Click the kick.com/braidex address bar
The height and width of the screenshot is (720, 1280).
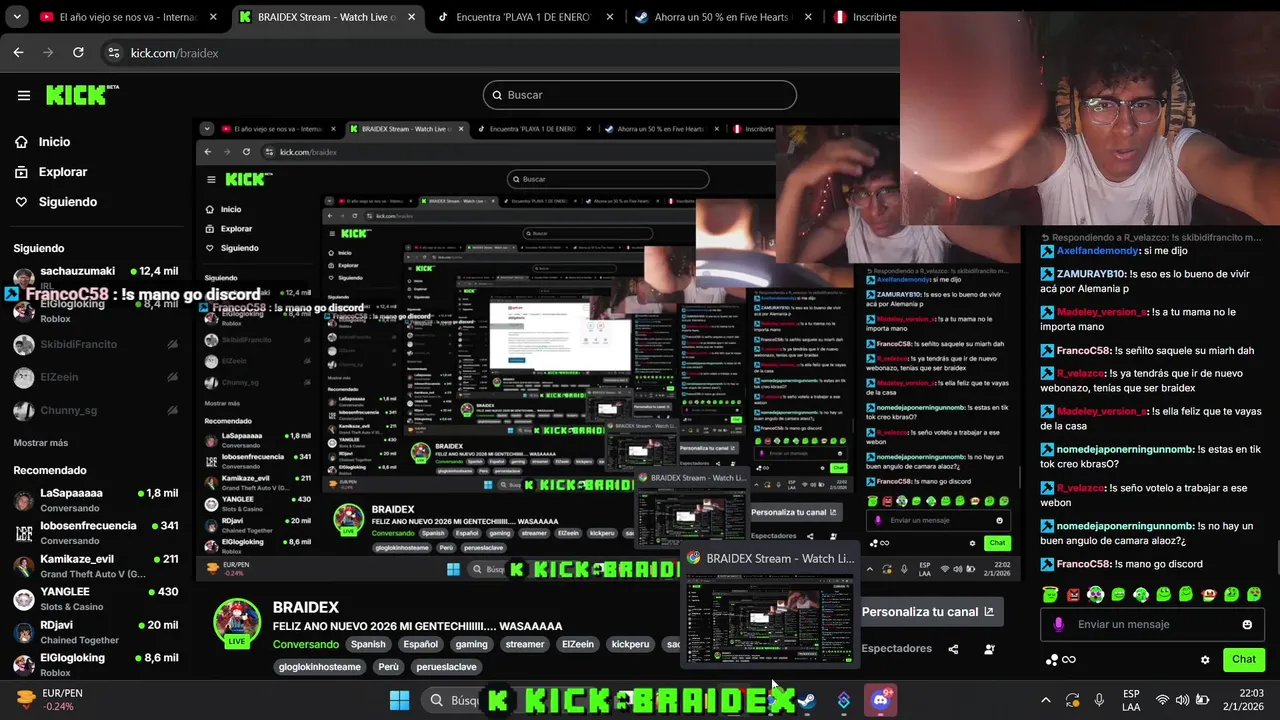point(500,53)
